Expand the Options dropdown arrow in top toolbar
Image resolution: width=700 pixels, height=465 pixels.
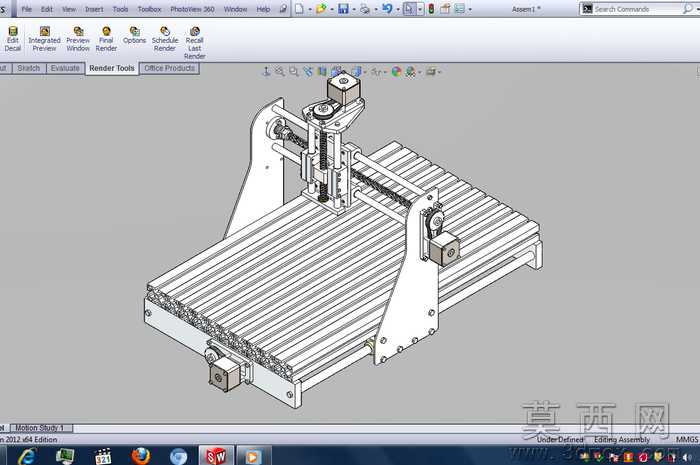point(470,9)
